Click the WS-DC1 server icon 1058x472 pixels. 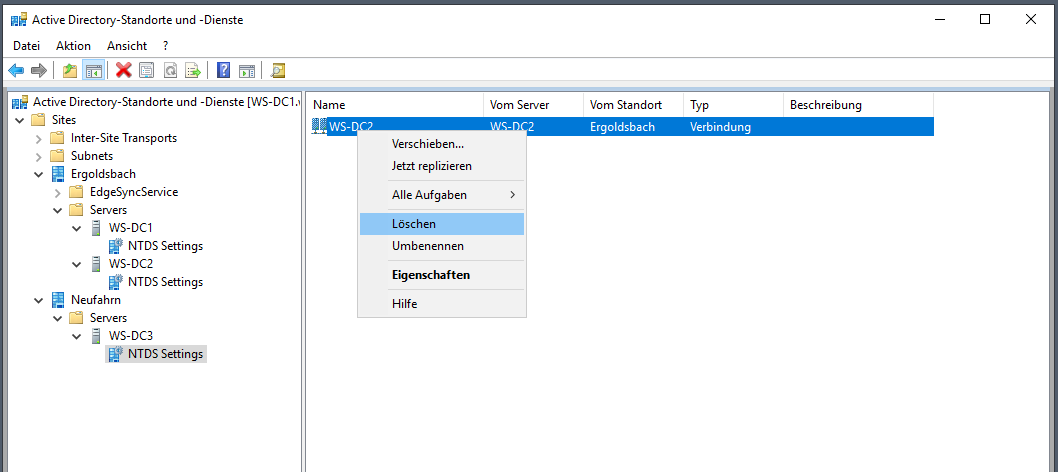(x=96, y=227)
